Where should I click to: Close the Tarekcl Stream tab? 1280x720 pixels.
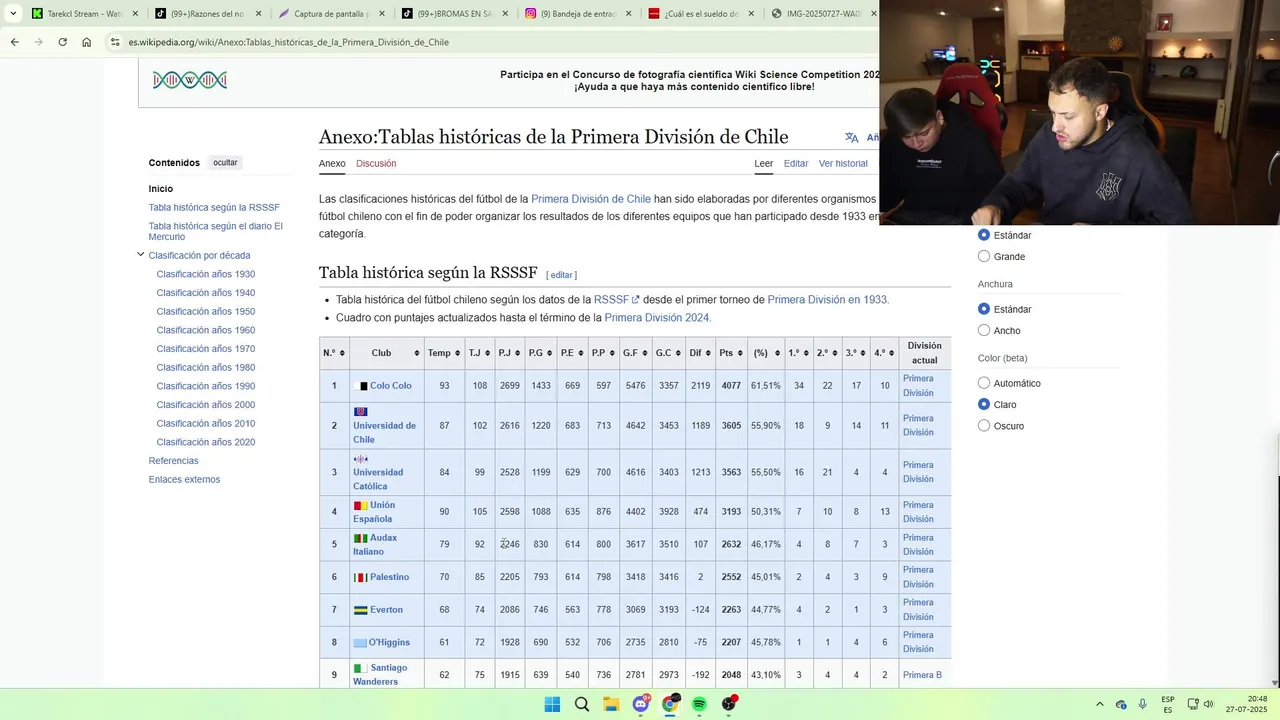tap(135, 14)
